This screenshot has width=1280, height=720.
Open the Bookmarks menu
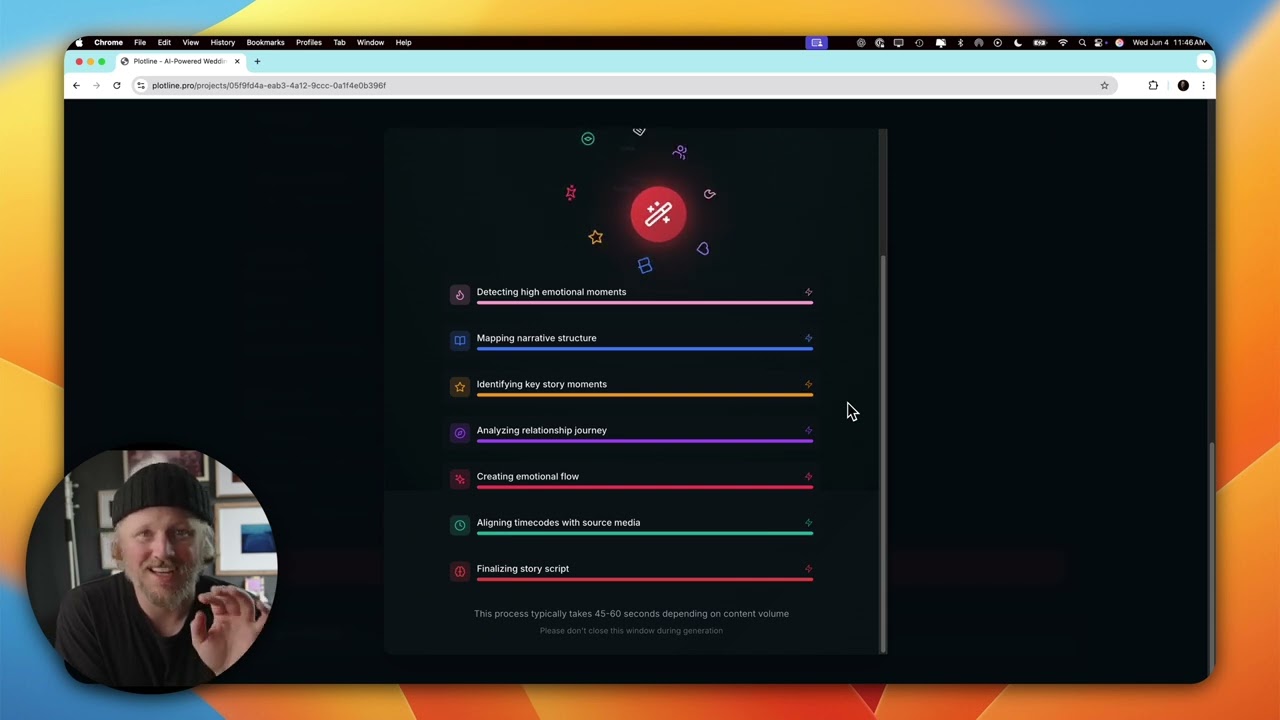pos(265,42)
